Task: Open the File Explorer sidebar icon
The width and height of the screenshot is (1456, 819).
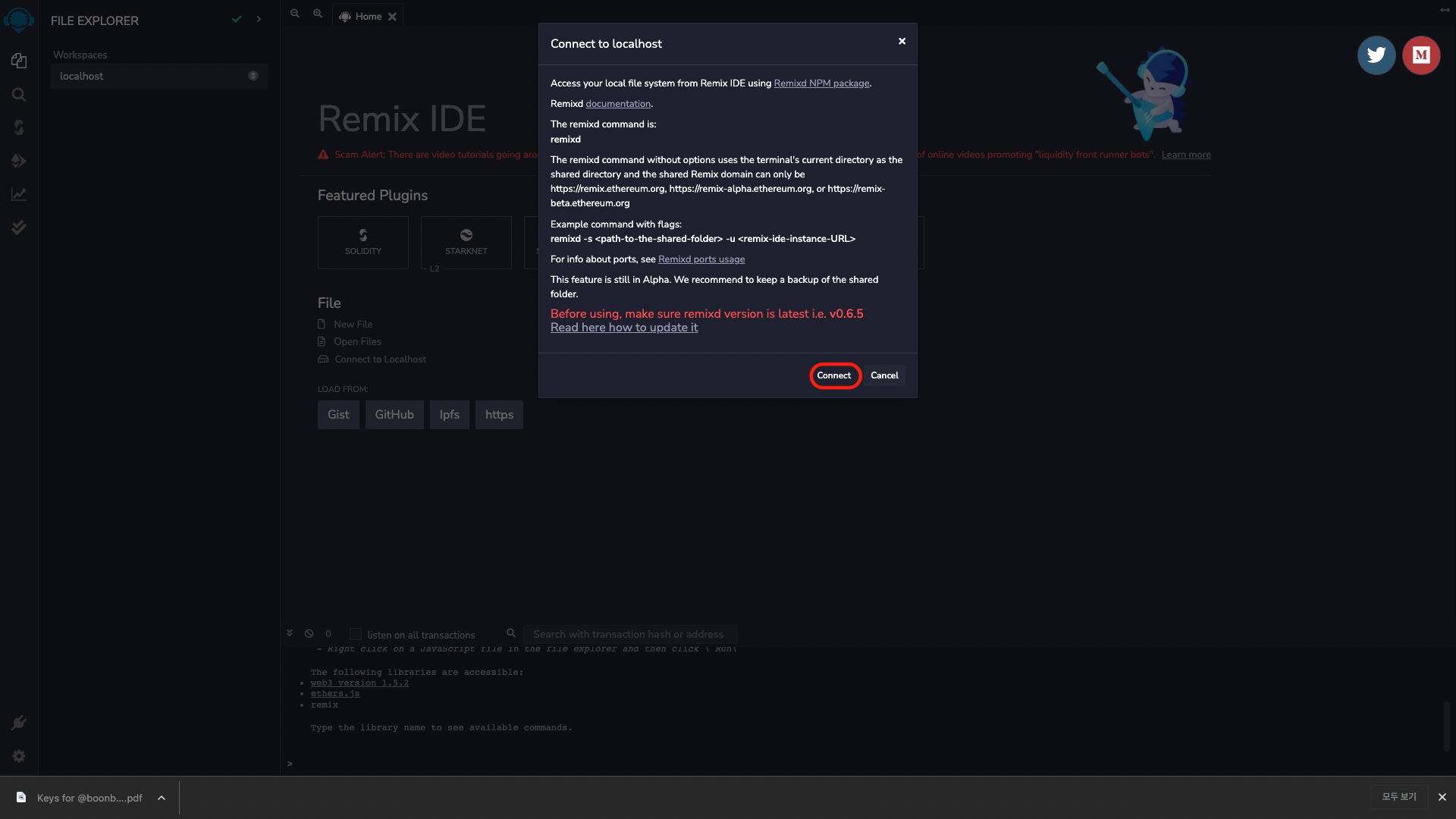Action: (x=19, y=61)
